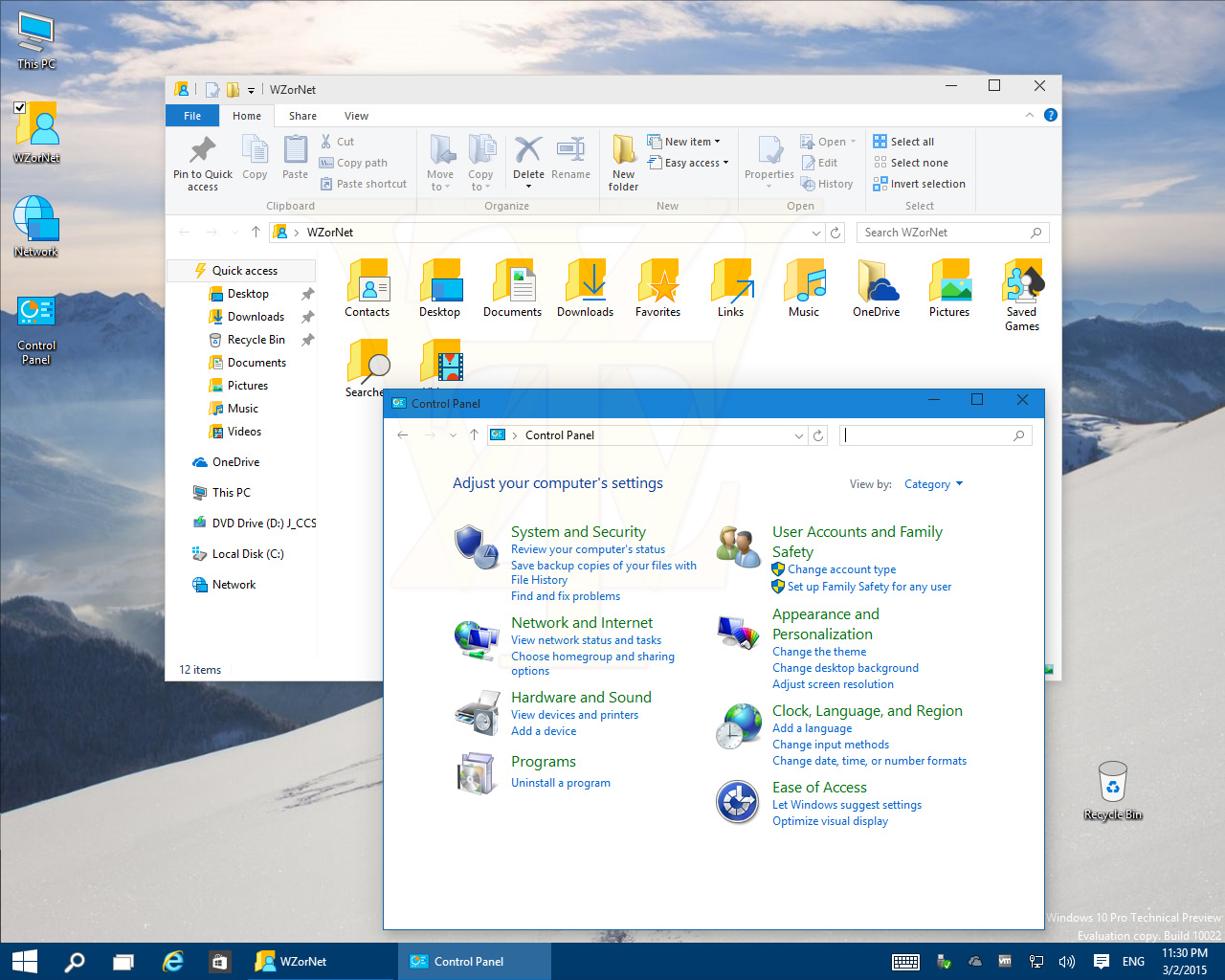Viewport: 1225px width, 980px height.
Task: Open the Store icon on the taskbar
Action: (219, 962)
